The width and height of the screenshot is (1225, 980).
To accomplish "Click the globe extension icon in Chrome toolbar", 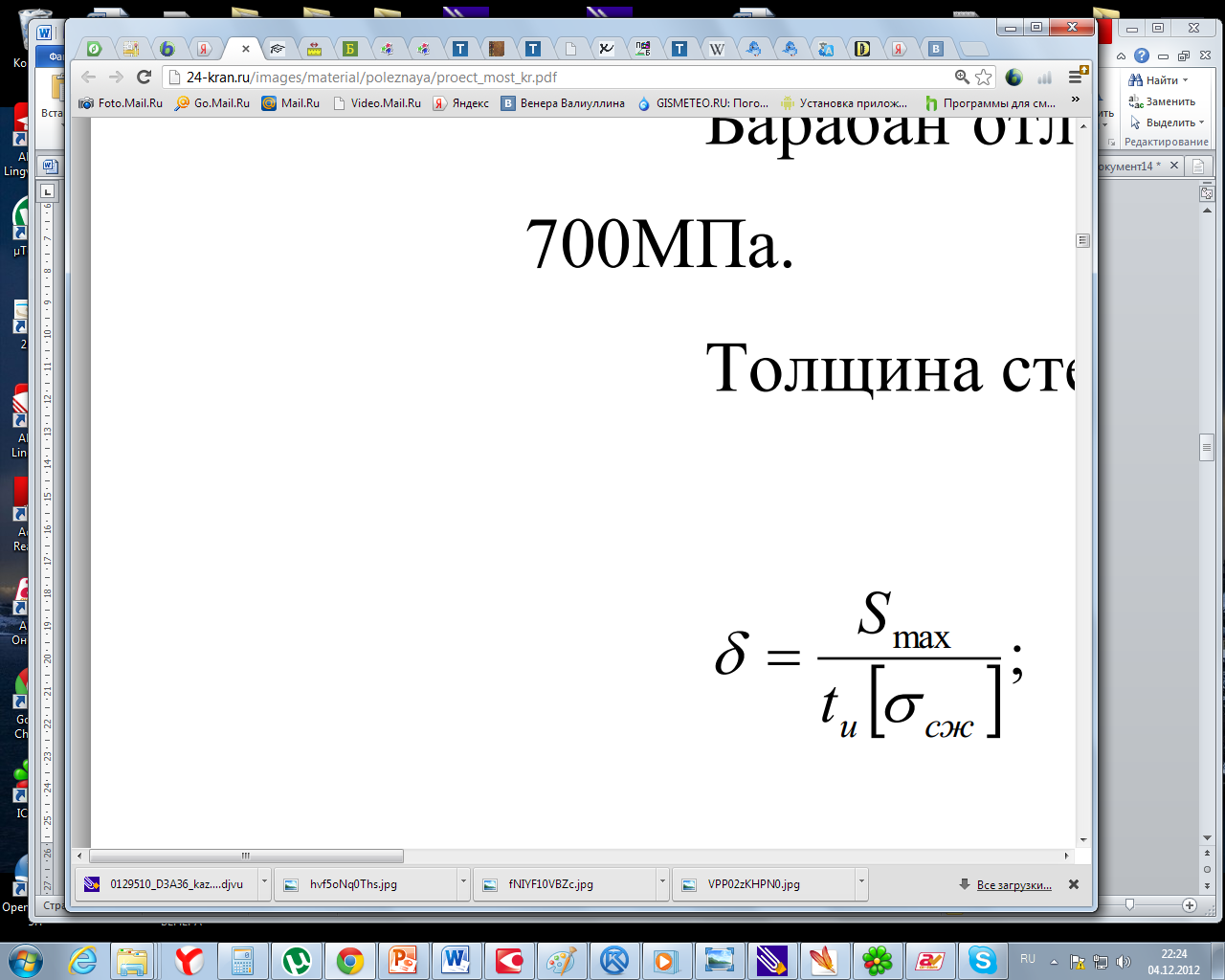I will [1014, 78].
